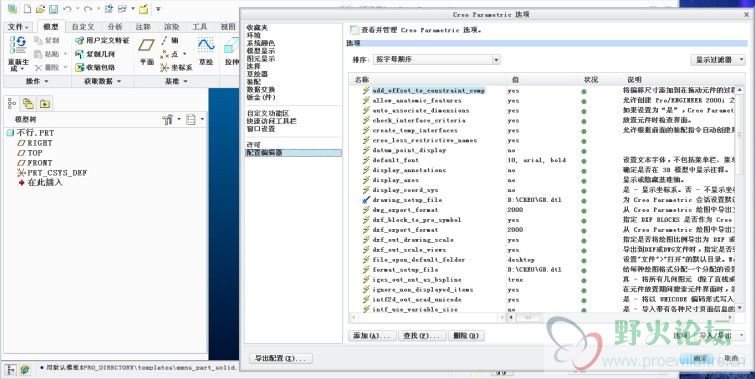Click the Open file folder icon

tap(40, 9)
